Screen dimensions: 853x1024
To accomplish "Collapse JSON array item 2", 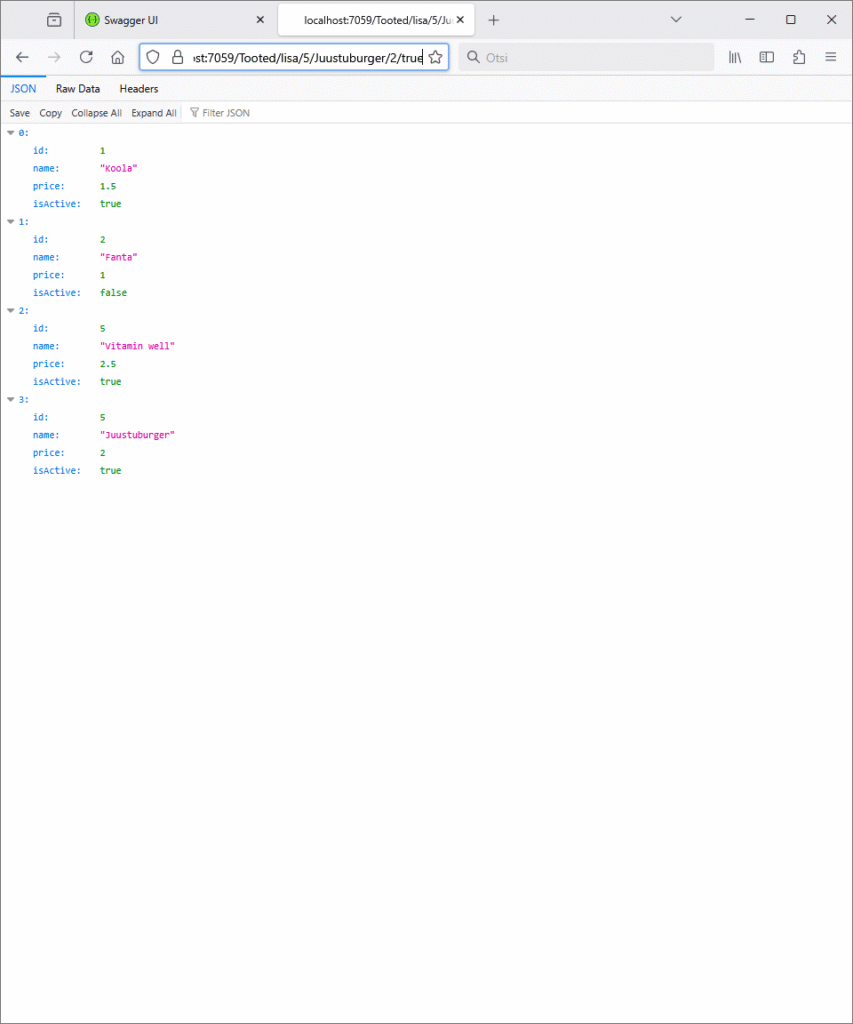I will tap(11, 311).
